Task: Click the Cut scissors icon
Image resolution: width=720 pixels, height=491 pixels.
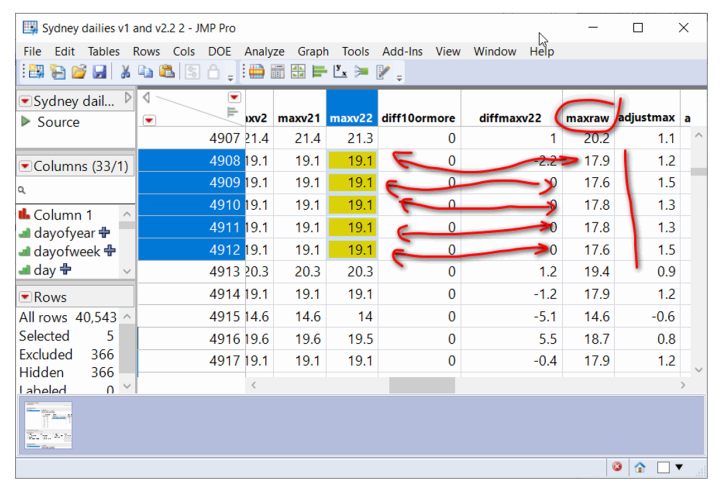Action: 126,72
